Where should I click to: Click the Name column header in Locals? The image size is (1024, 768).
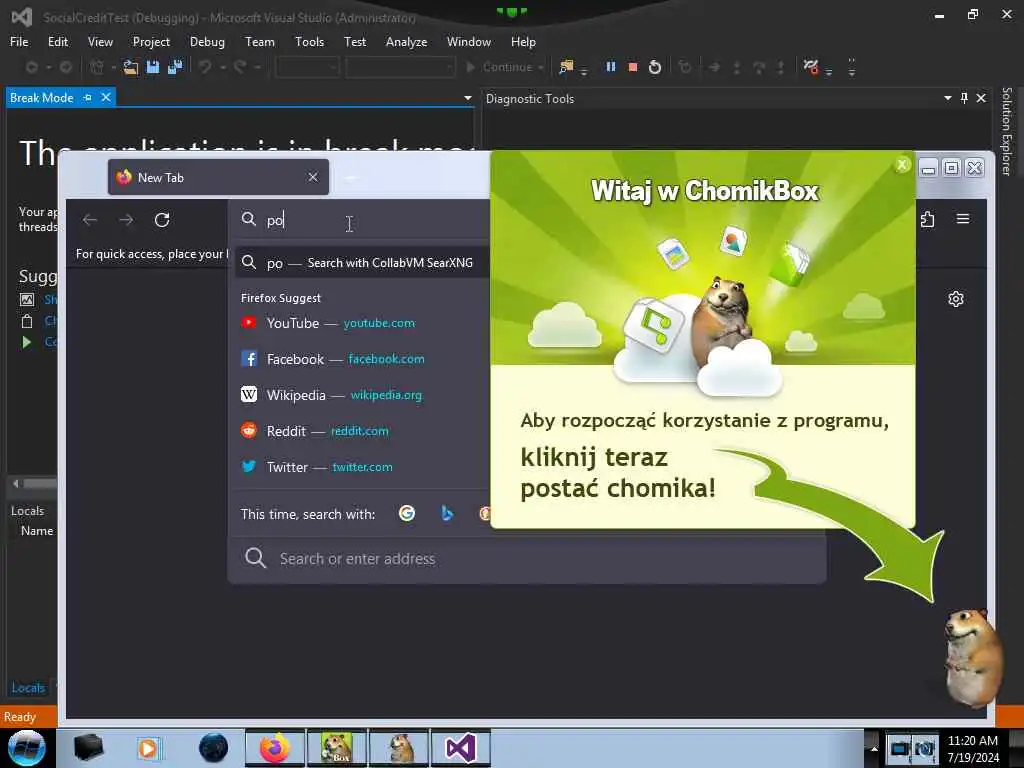click(37, 531)
